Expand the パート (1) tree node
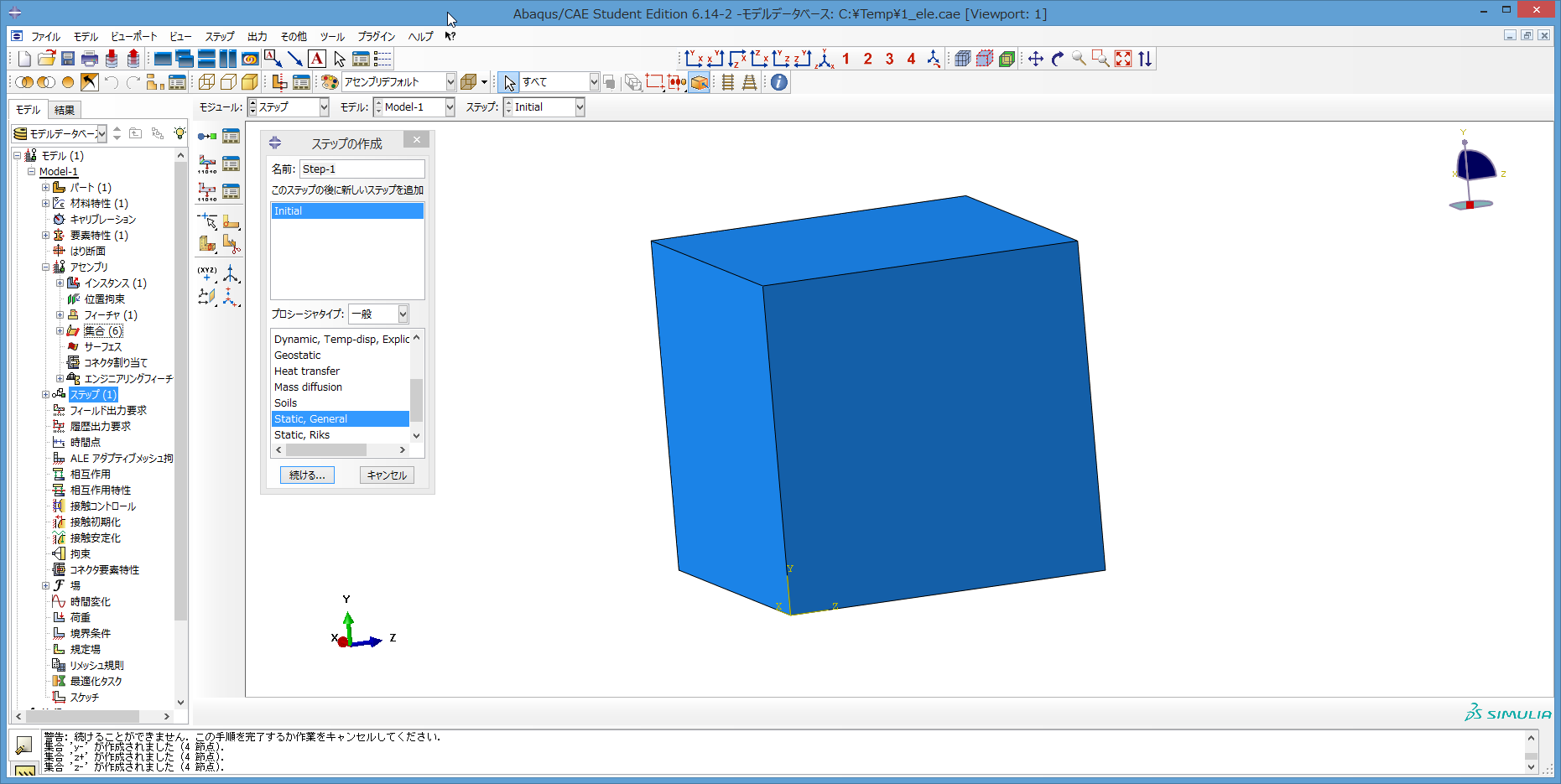The height and width of the screenshot is (784, 1561). 45,188
